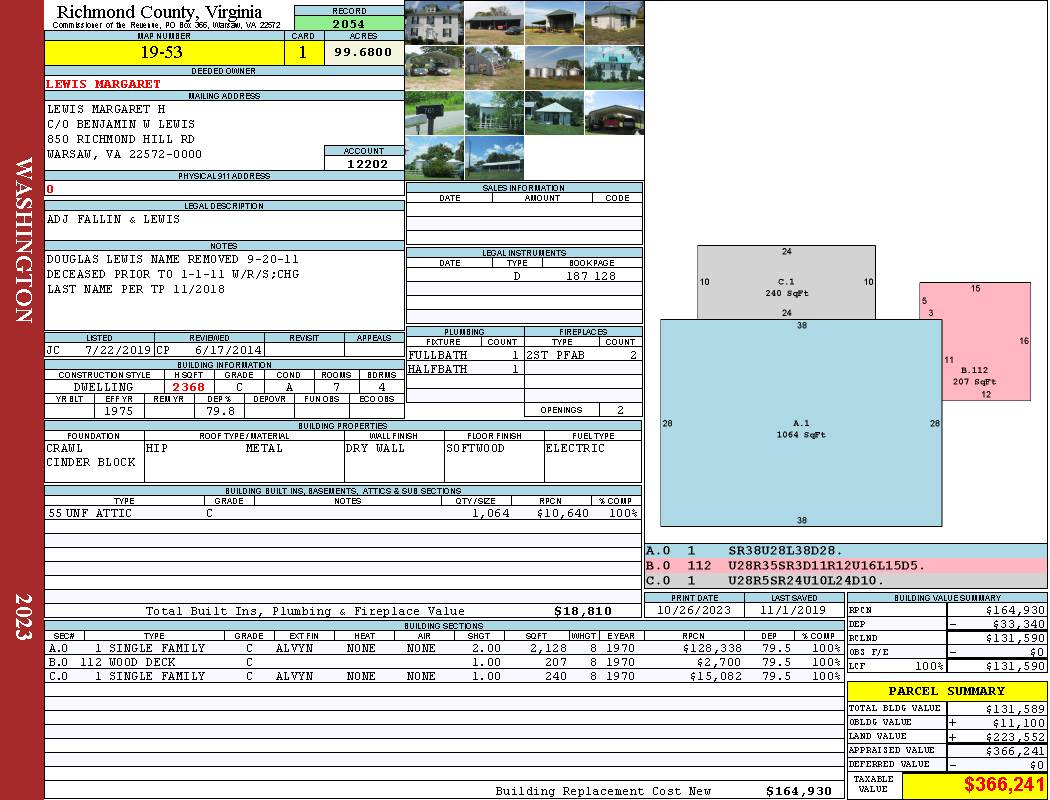Click the yellow map number 19-53 field
This screenshot has height=800, width=1050.
click(x=164, y=52)
